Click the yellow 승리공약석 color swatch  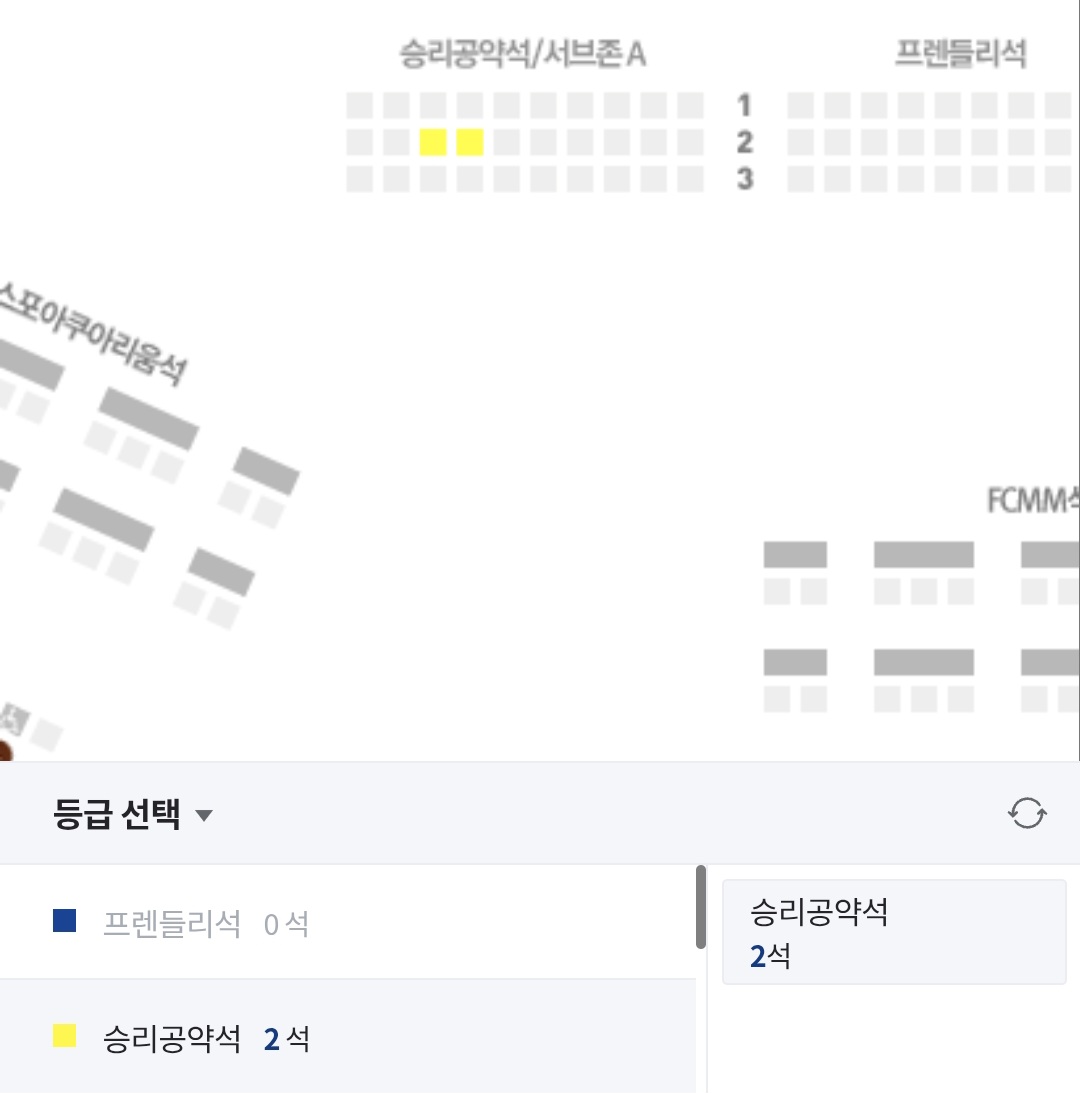tap(65, 1036)
